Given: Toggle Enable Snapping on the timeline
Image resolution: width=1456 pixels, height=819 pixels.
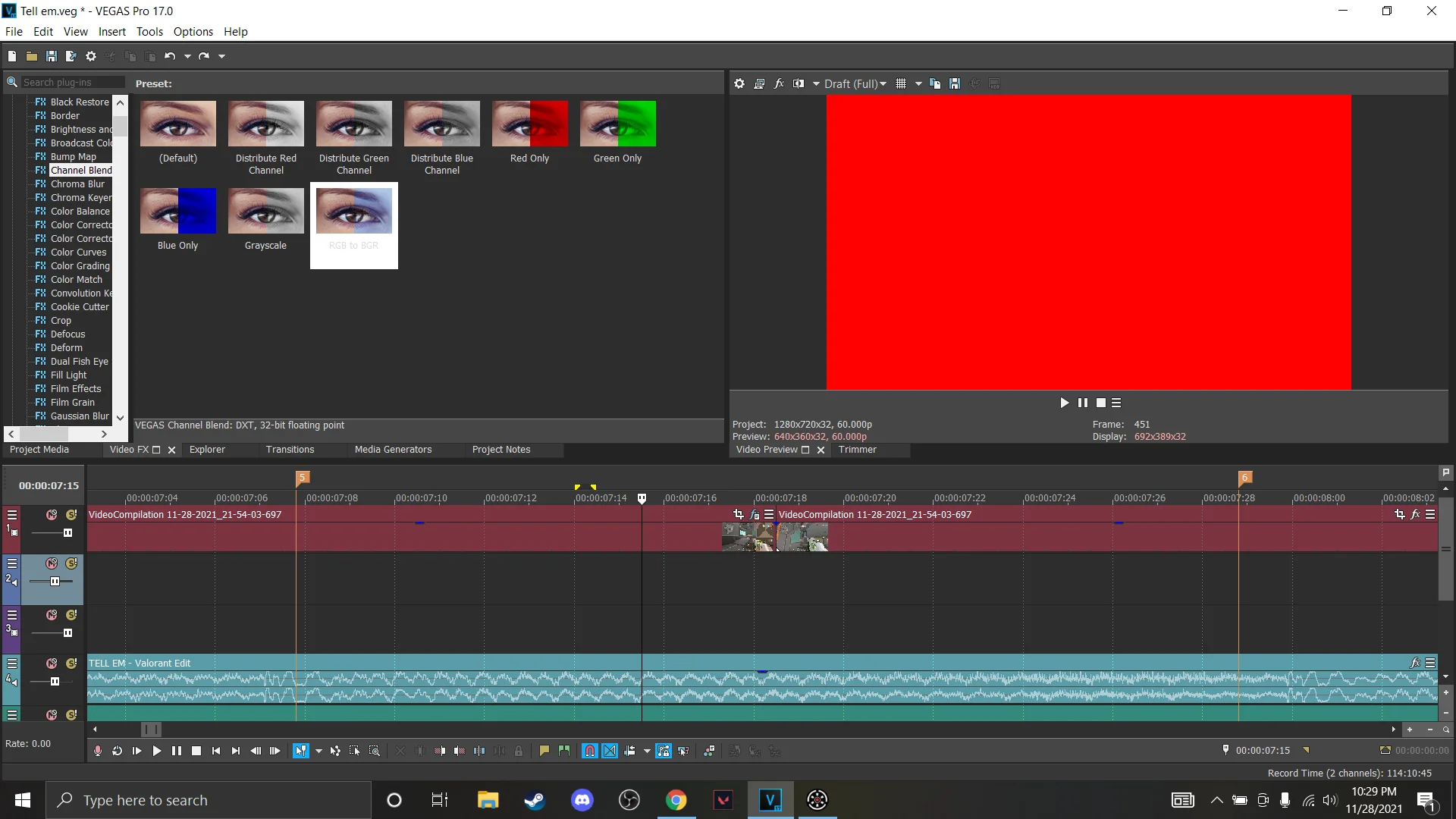Looking at the screenshot, I should (589, 751).
